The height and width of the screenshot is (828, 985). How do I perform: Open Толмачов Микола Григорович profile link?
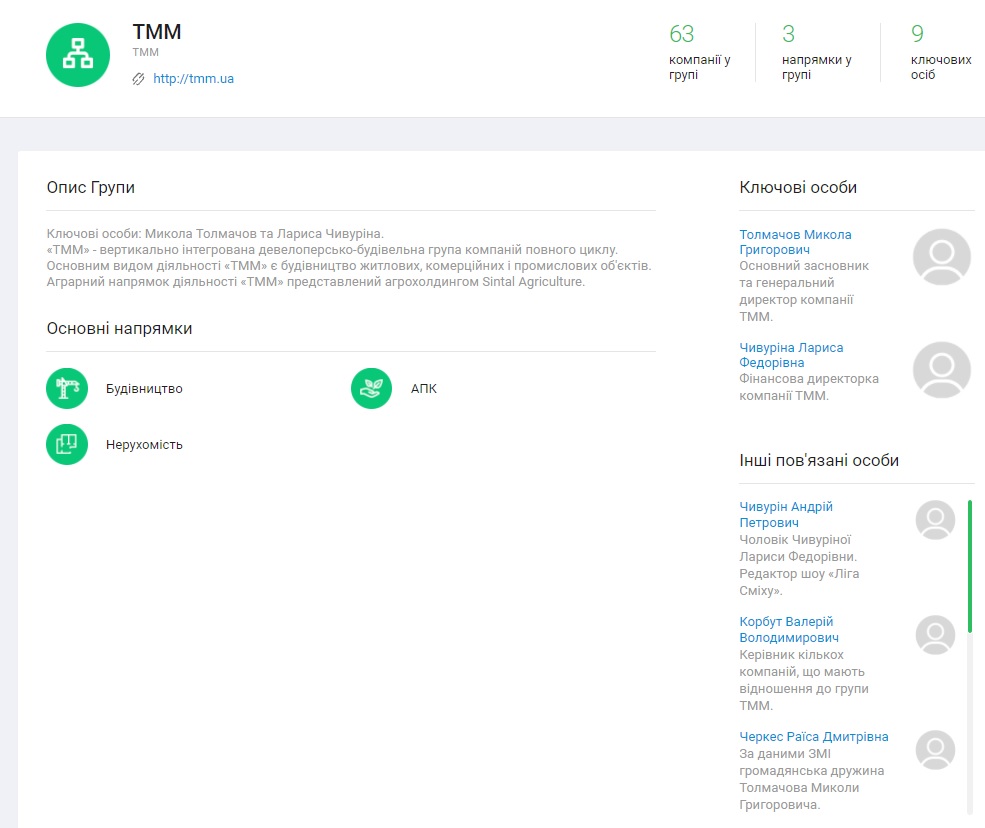pyautogui.click(x=795, y=242)
